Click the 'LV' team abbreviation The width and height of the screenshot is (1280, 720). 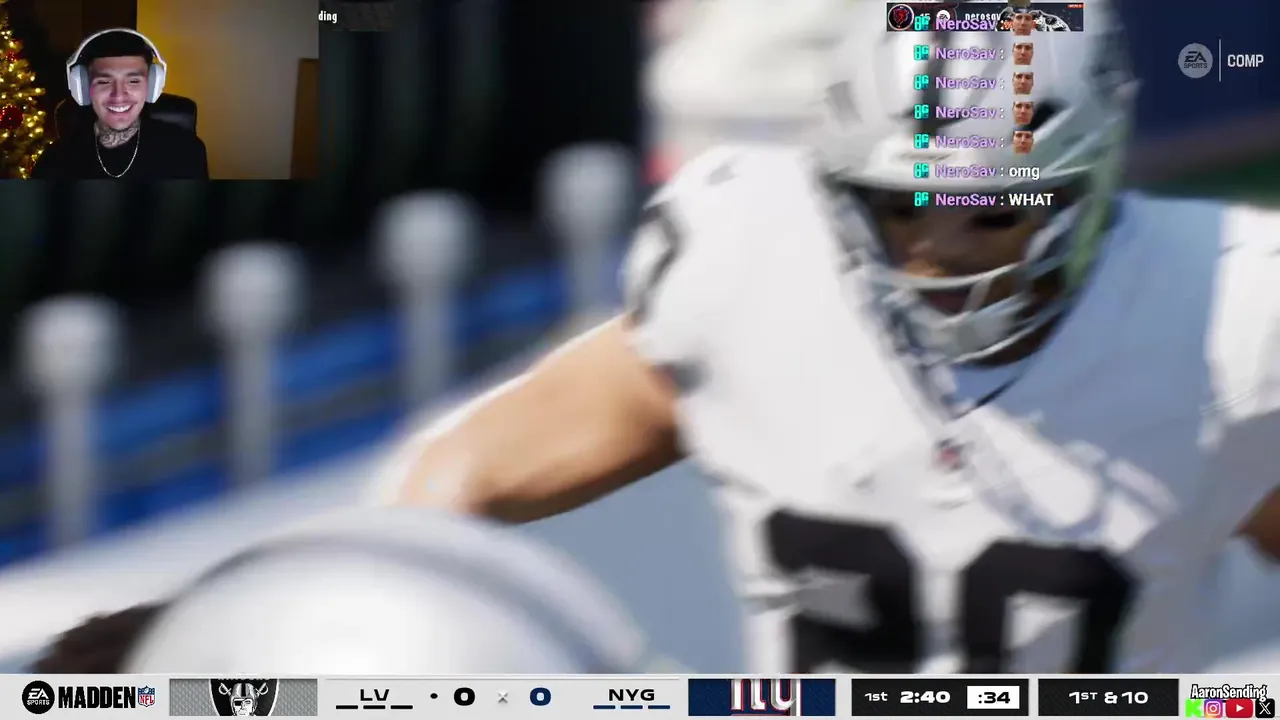pyautogui.click(x=374, y=696)
